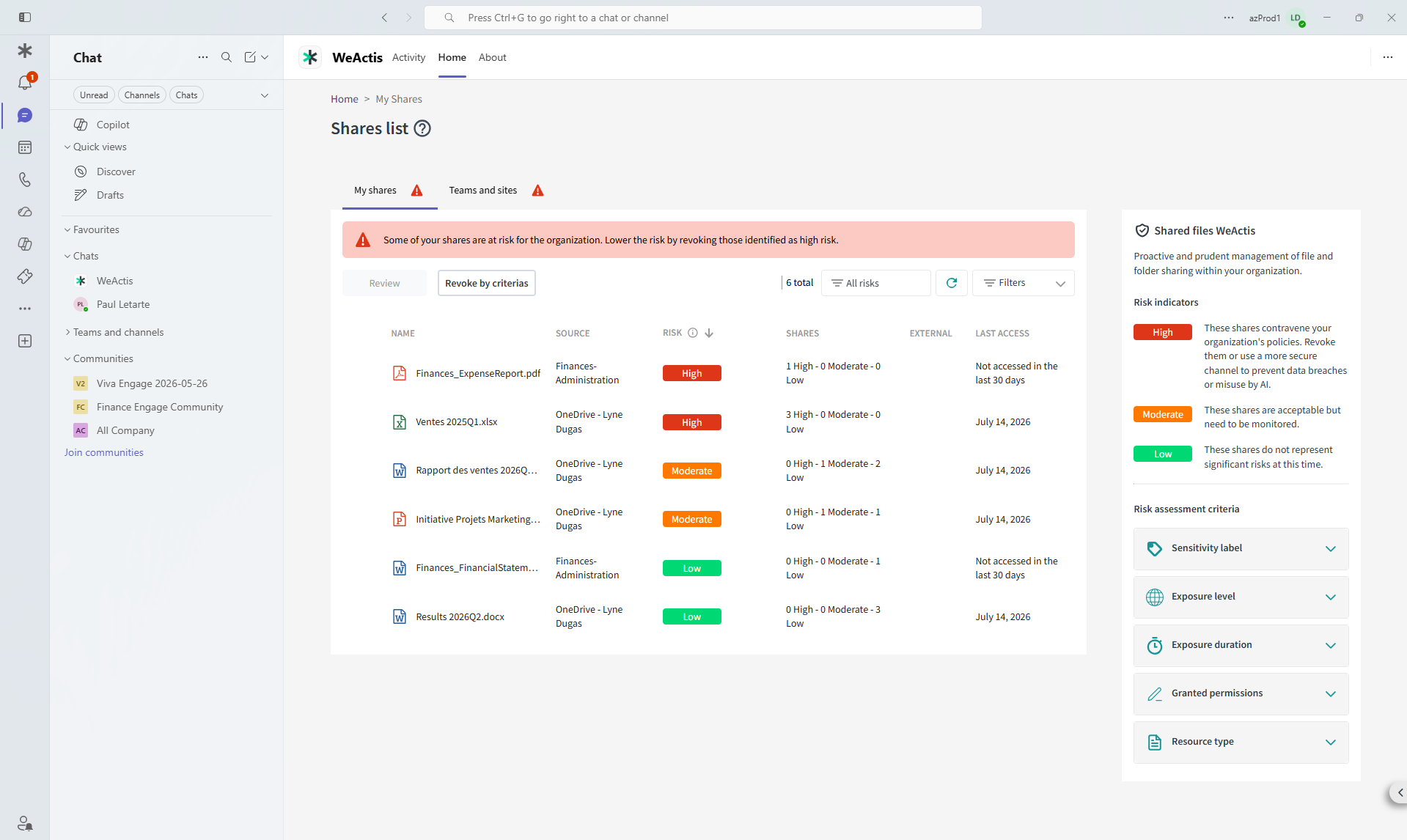
Task: Click the RISK column info icon
Action: coord(693,333)
